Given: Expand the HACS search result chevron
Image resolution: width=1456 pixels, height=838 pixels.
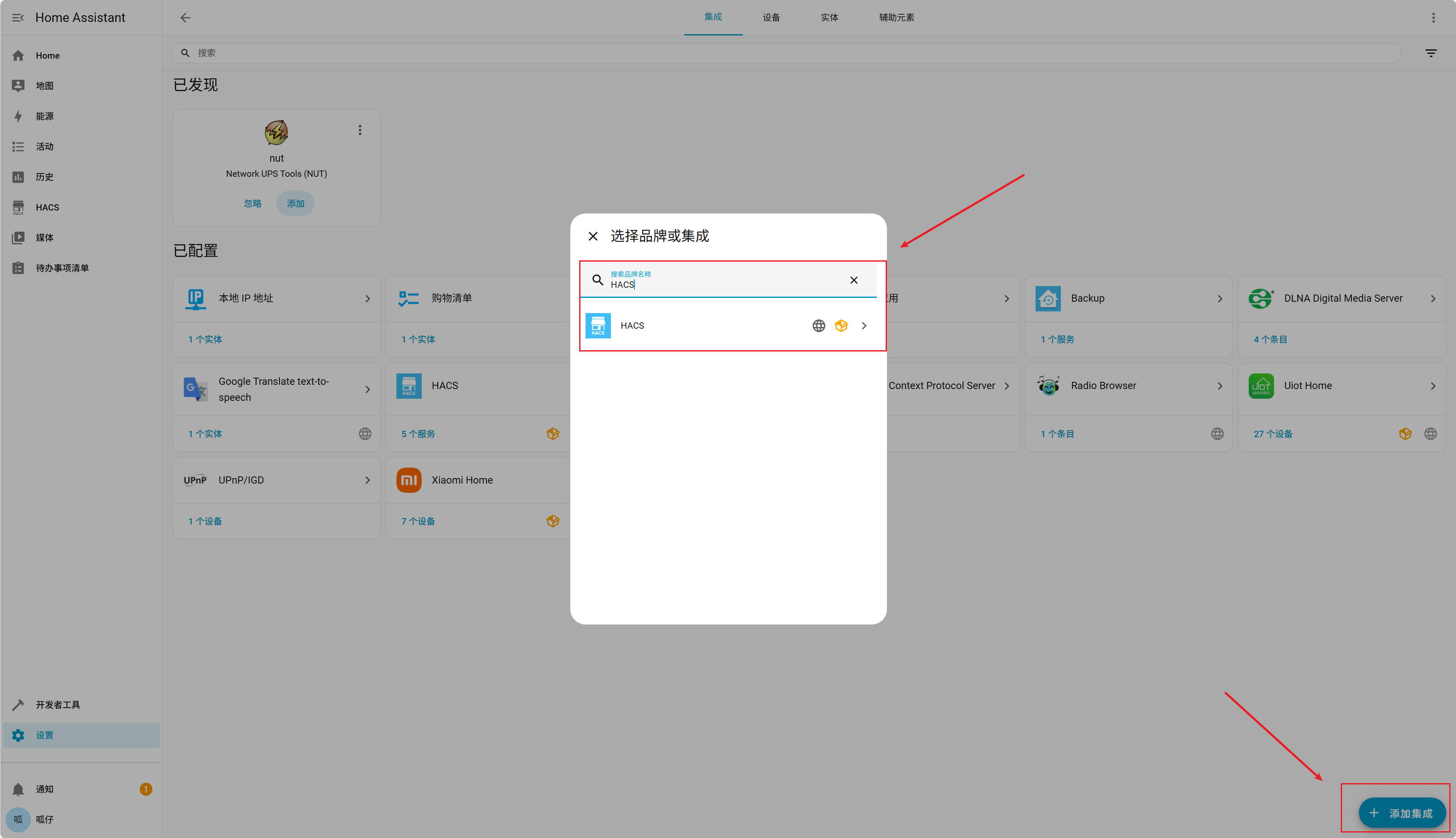Looking at the screenshot, I should click(864, 326).
